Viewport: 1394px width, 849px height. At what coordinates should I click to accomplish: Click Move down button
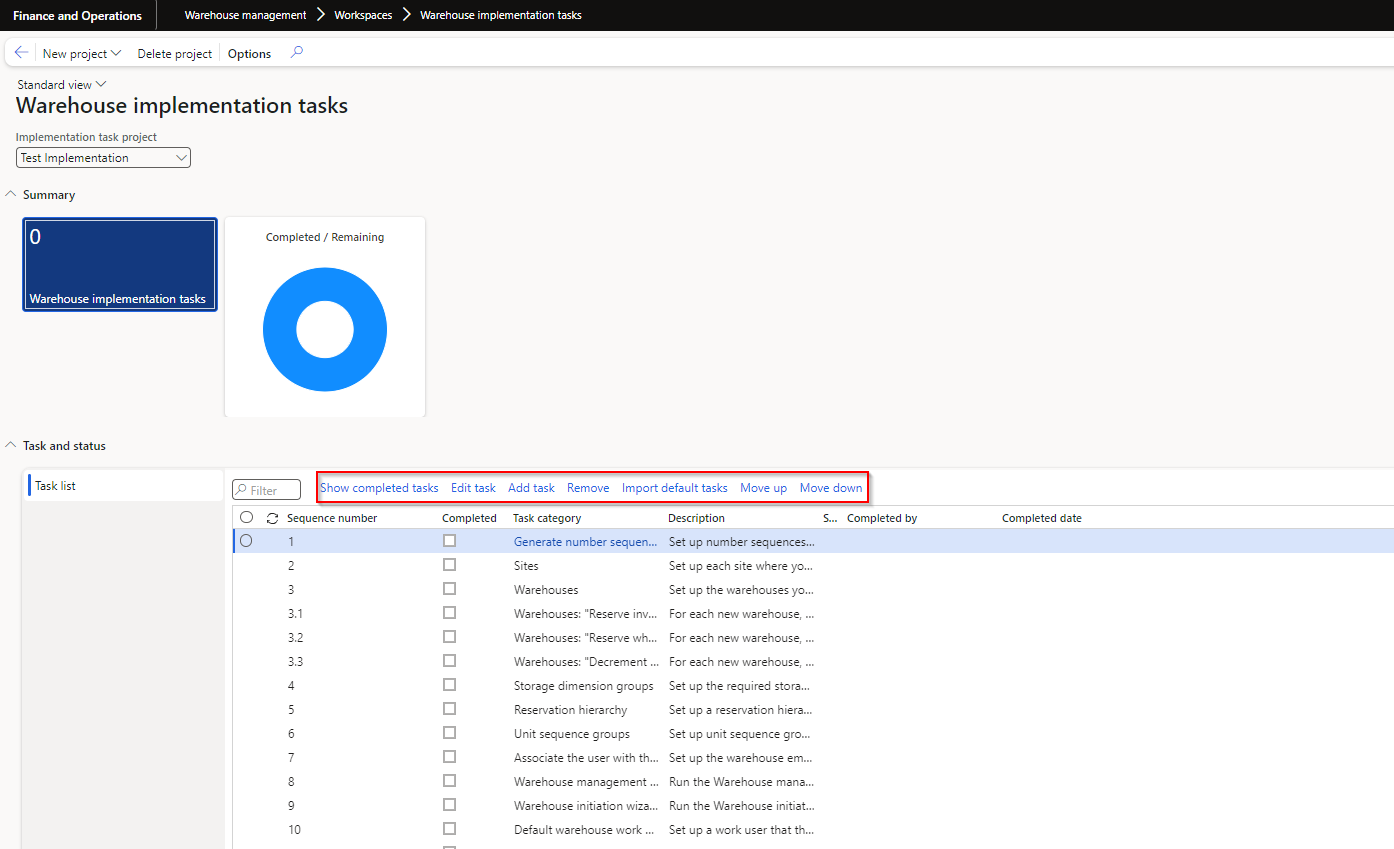pyautogui.click(x=831, y=488)
